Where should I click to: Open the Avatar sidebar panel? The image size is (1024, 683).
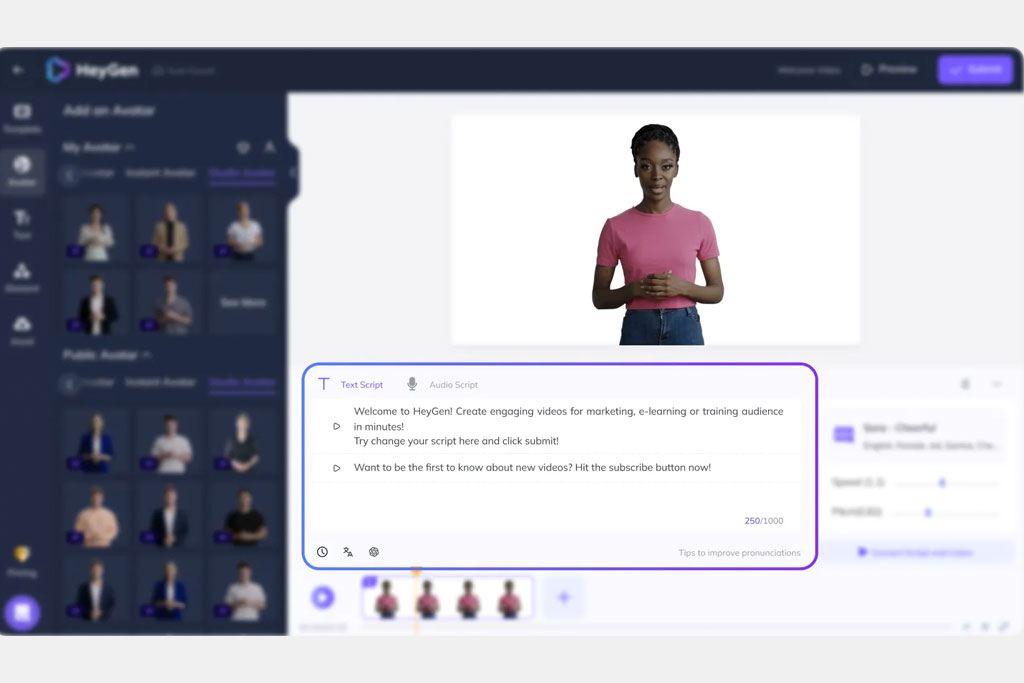[x=22, y=171]
